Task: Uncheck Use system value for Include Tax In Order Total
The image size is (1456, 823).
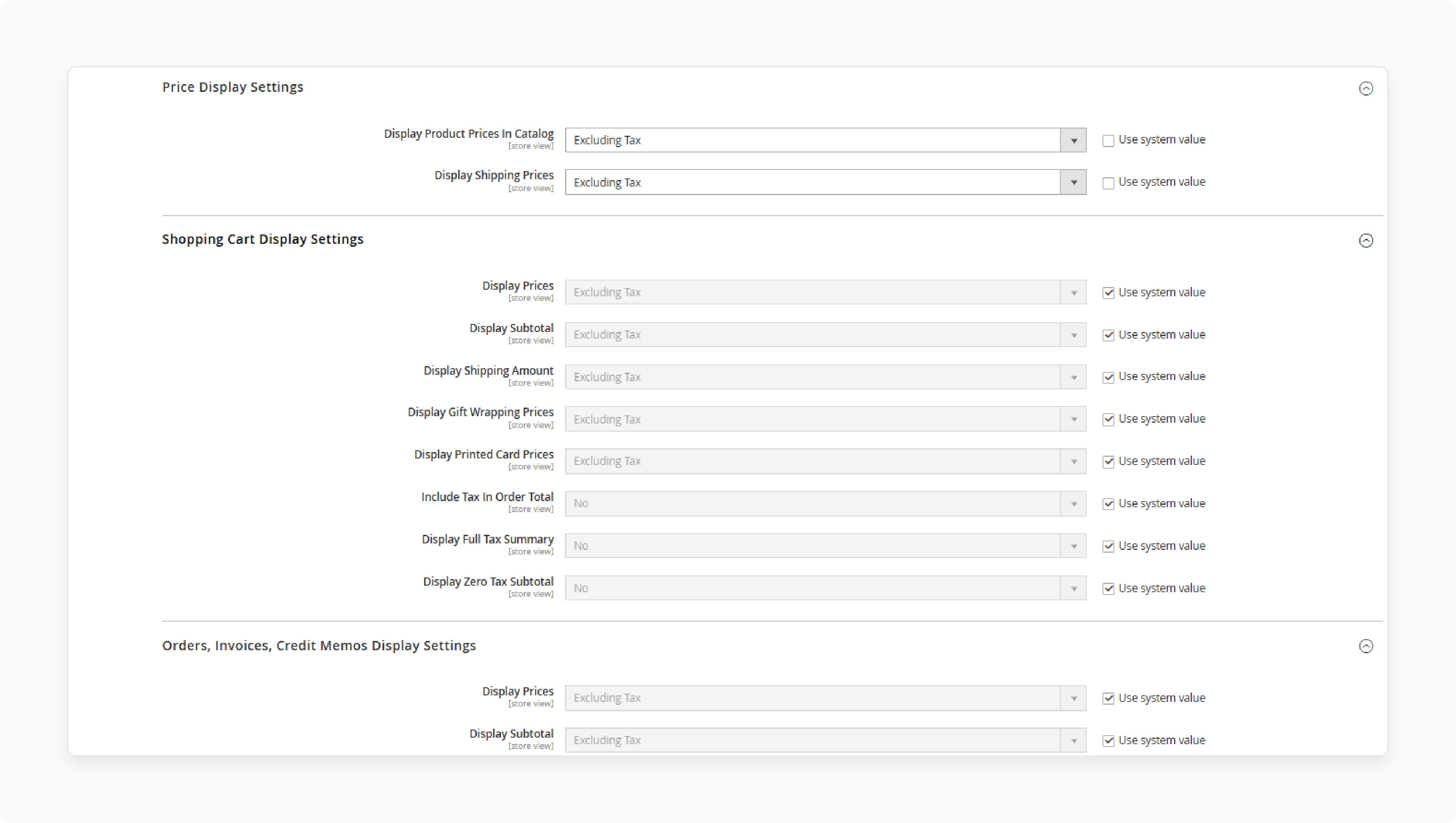Action: (x=1108, y=504)
